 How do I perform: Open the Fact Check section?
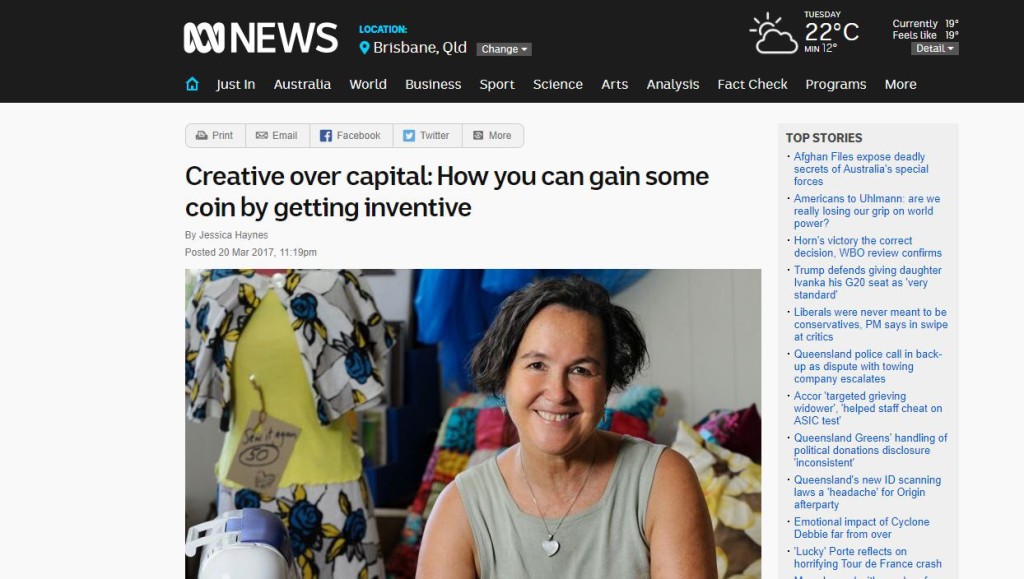point(752,84)
